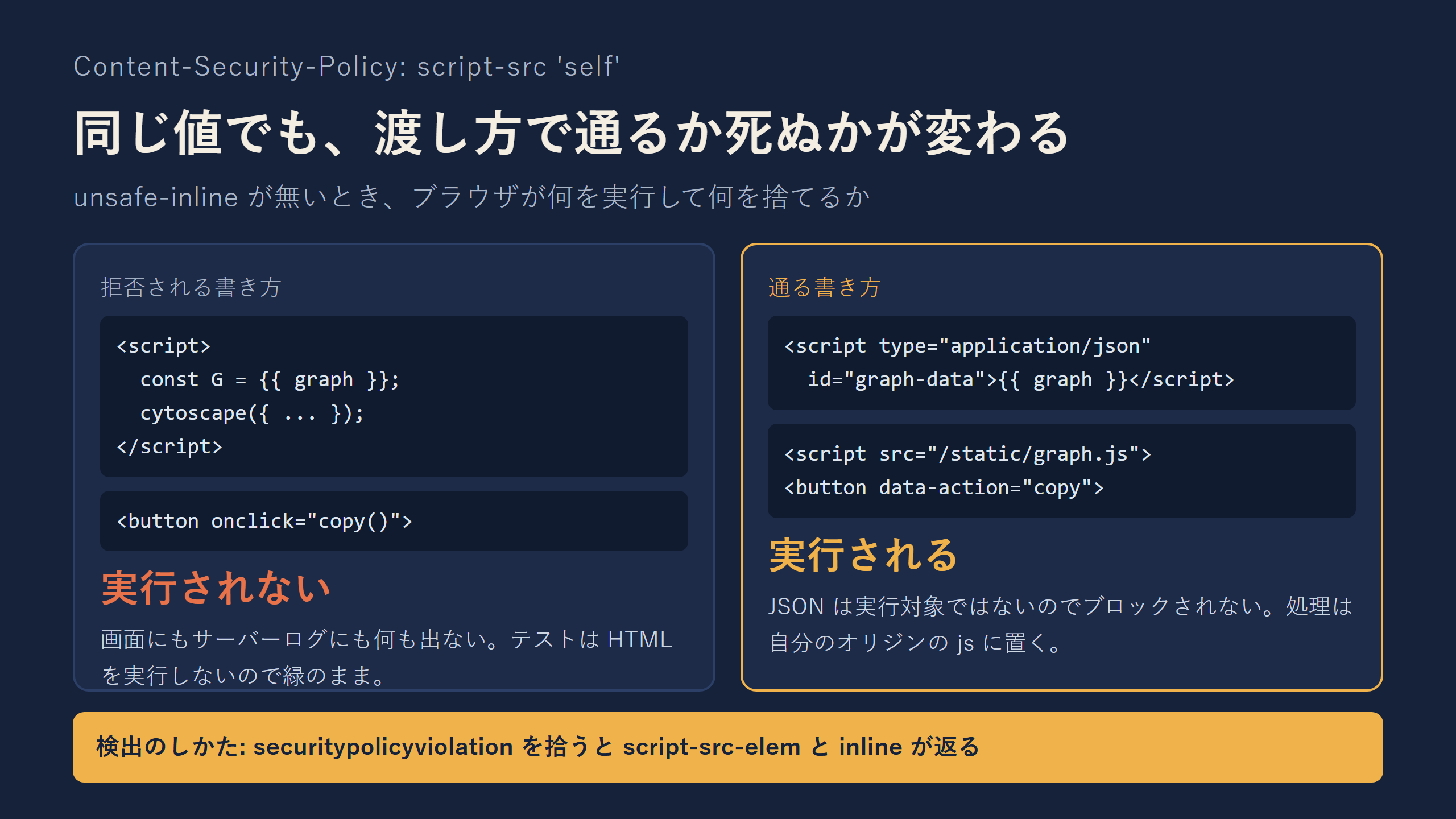Viewport: 1456px width, 819px height.
Task: Click the red heading 実行されない
Action: point(216,588)
